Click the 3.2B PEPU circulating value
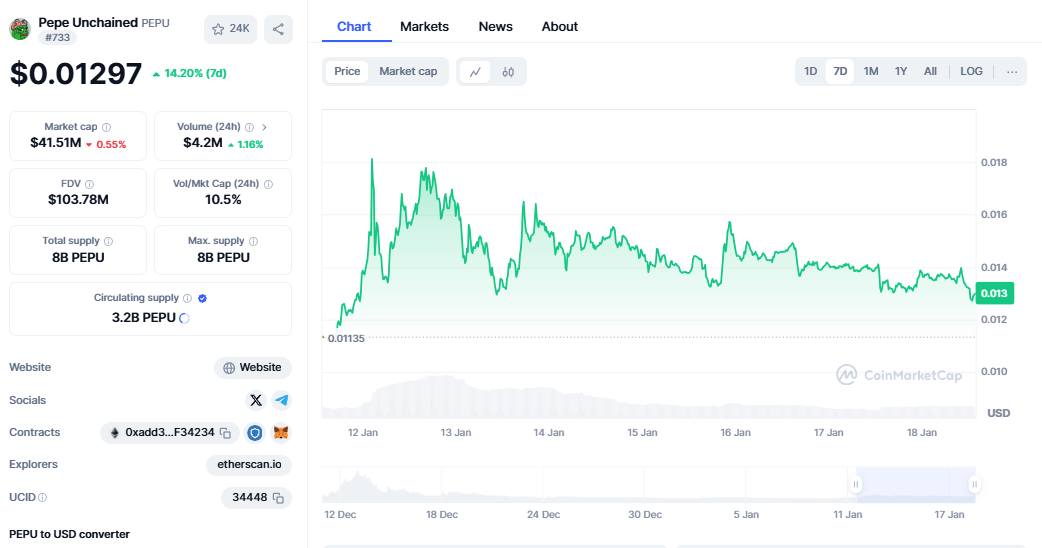1042x548 pixels. tap(144, 318)
